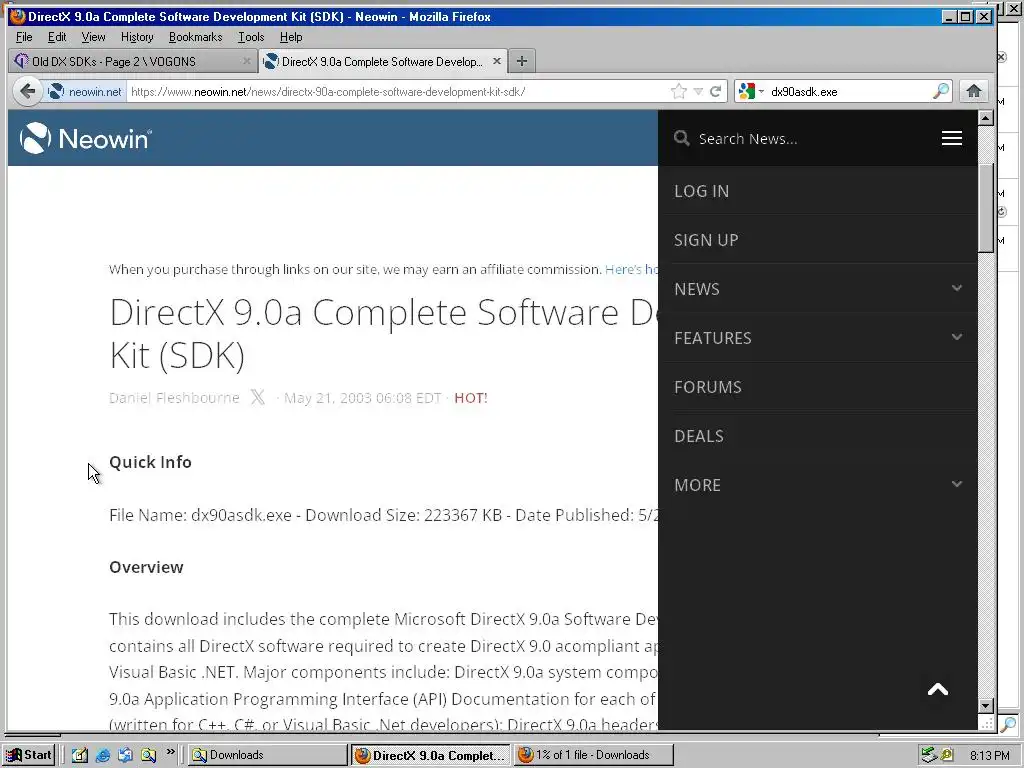1024x768 pixels.
Task: Click the affiliate "Here's how" link
Action: click(x=632, y=269)
